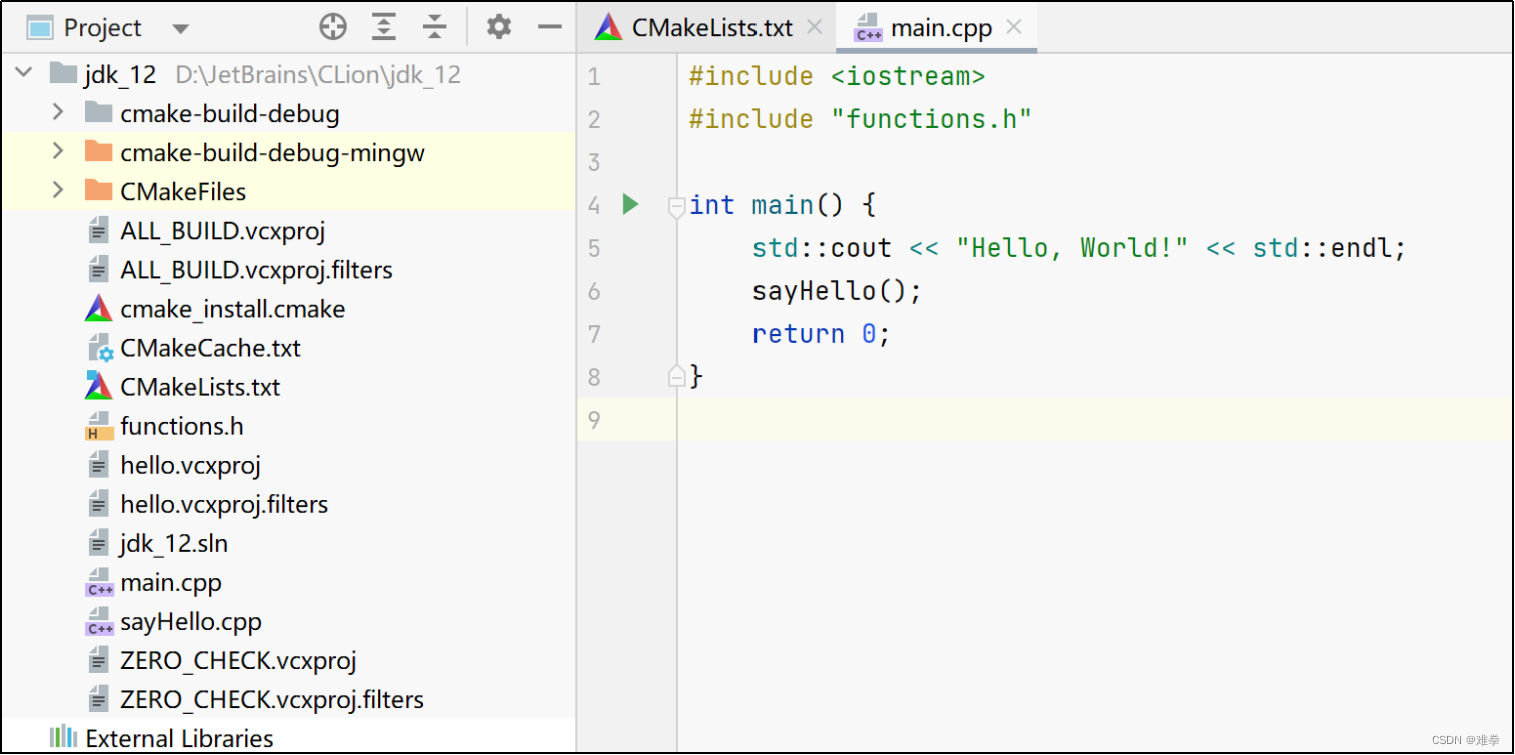Close the CMakeLists.txt editor tab
1515x755 pixels.
coord(815,27)
